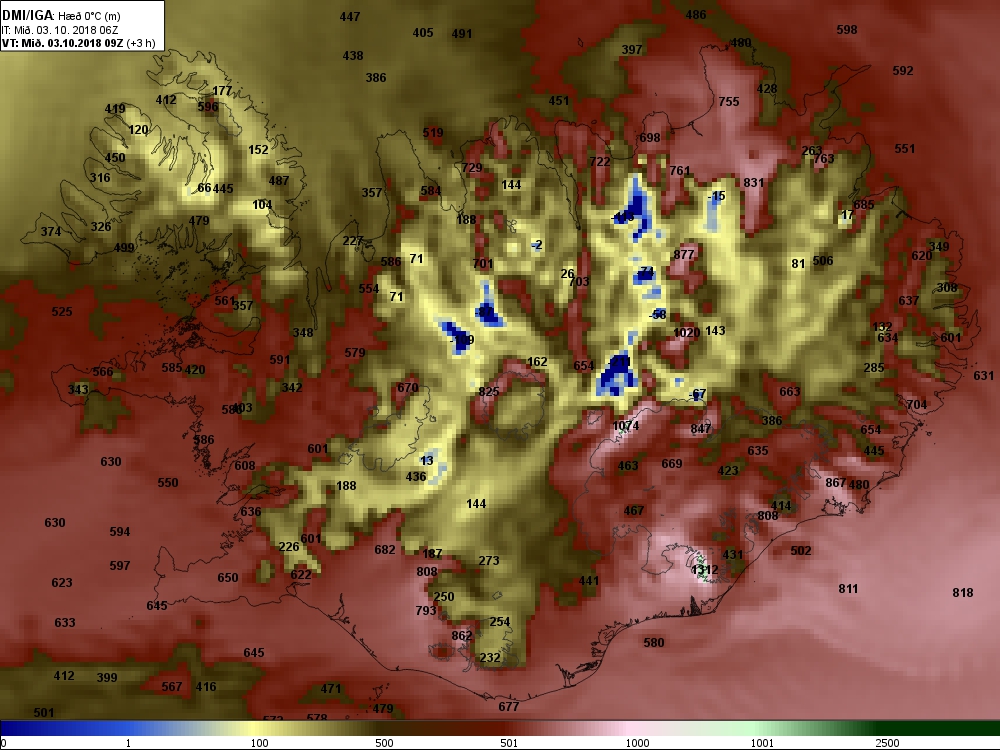This screenshot has width=1000, height=750.
Task: Click the map value 232
Action: [x=490, y=658]
